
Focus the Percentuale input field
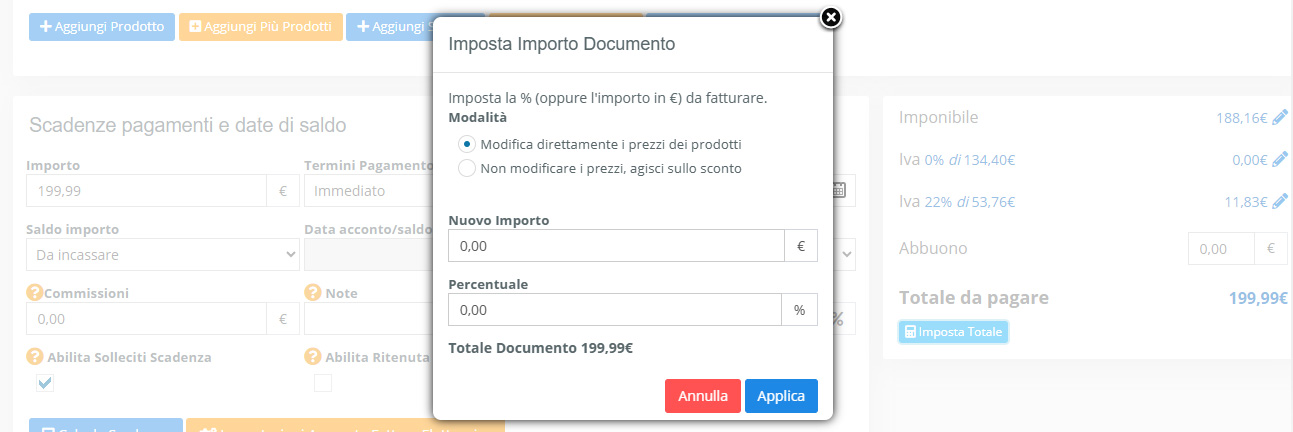pos(615,310)
